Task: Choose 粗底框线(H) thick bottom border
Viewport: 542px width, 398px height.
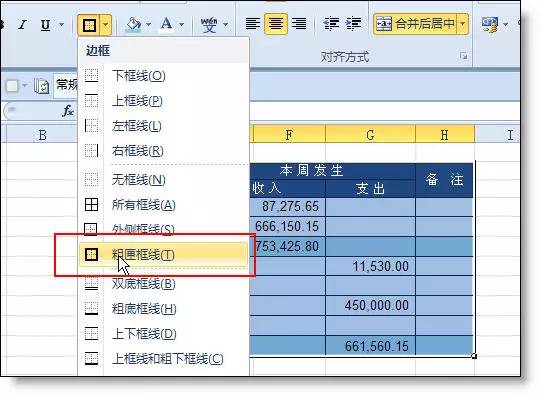Action: coord(163,309)
